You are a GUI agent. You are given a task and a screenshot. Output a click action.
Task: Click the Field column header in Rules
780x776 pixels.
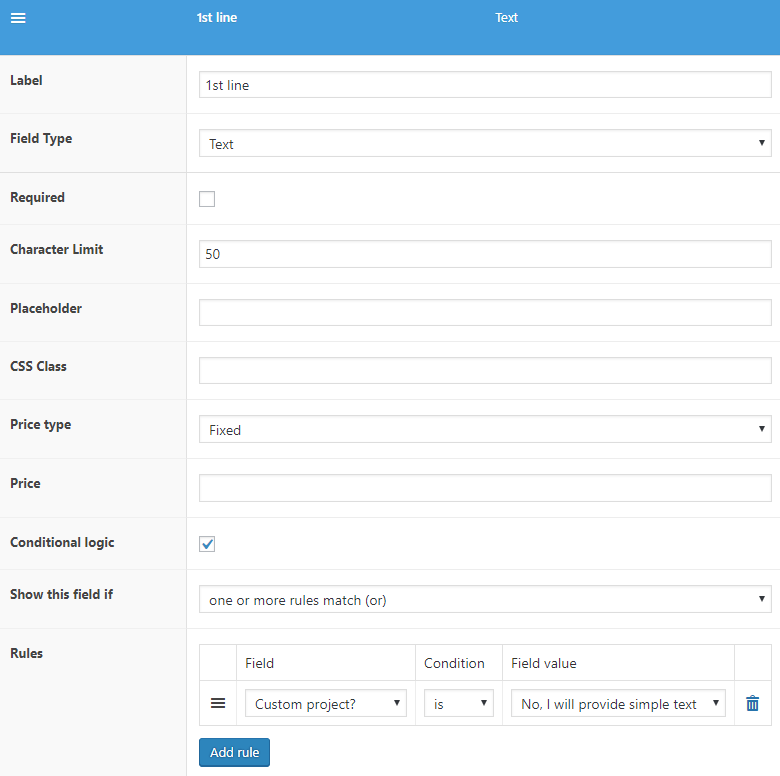pyautogui.click(x=259, y=663)
